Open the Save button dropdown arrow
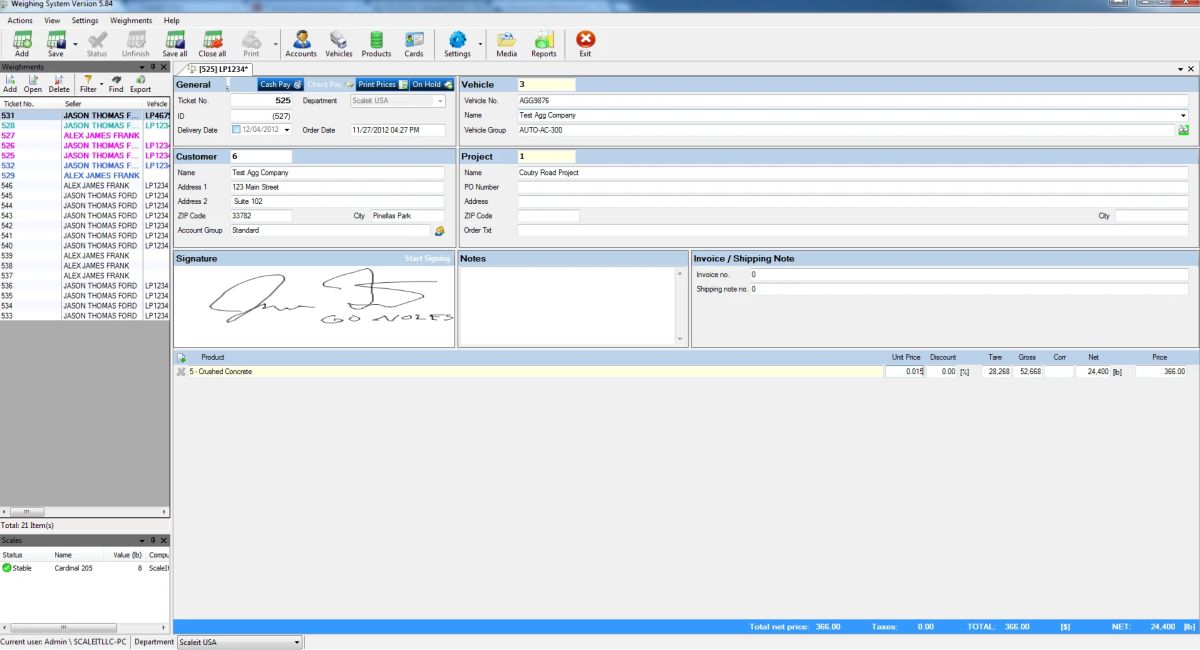Screen dimensions: 1200x650 click(75, 44)
